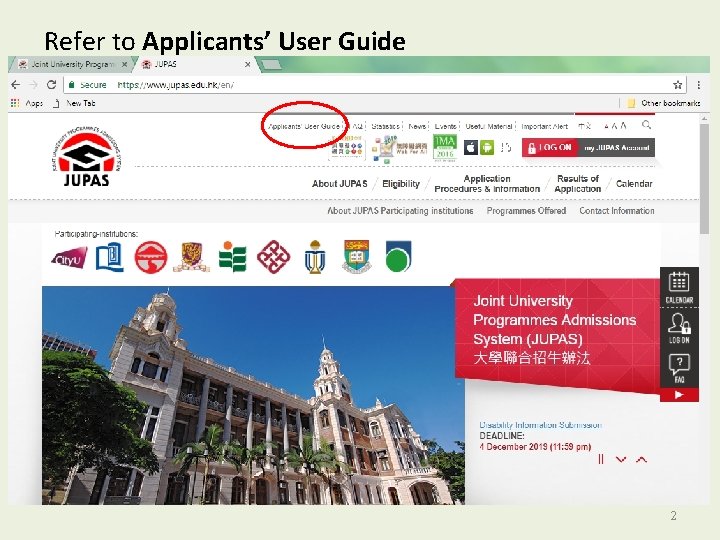Open the Chrome three-dot menu
Screen dimensions: 720x540
698,84
